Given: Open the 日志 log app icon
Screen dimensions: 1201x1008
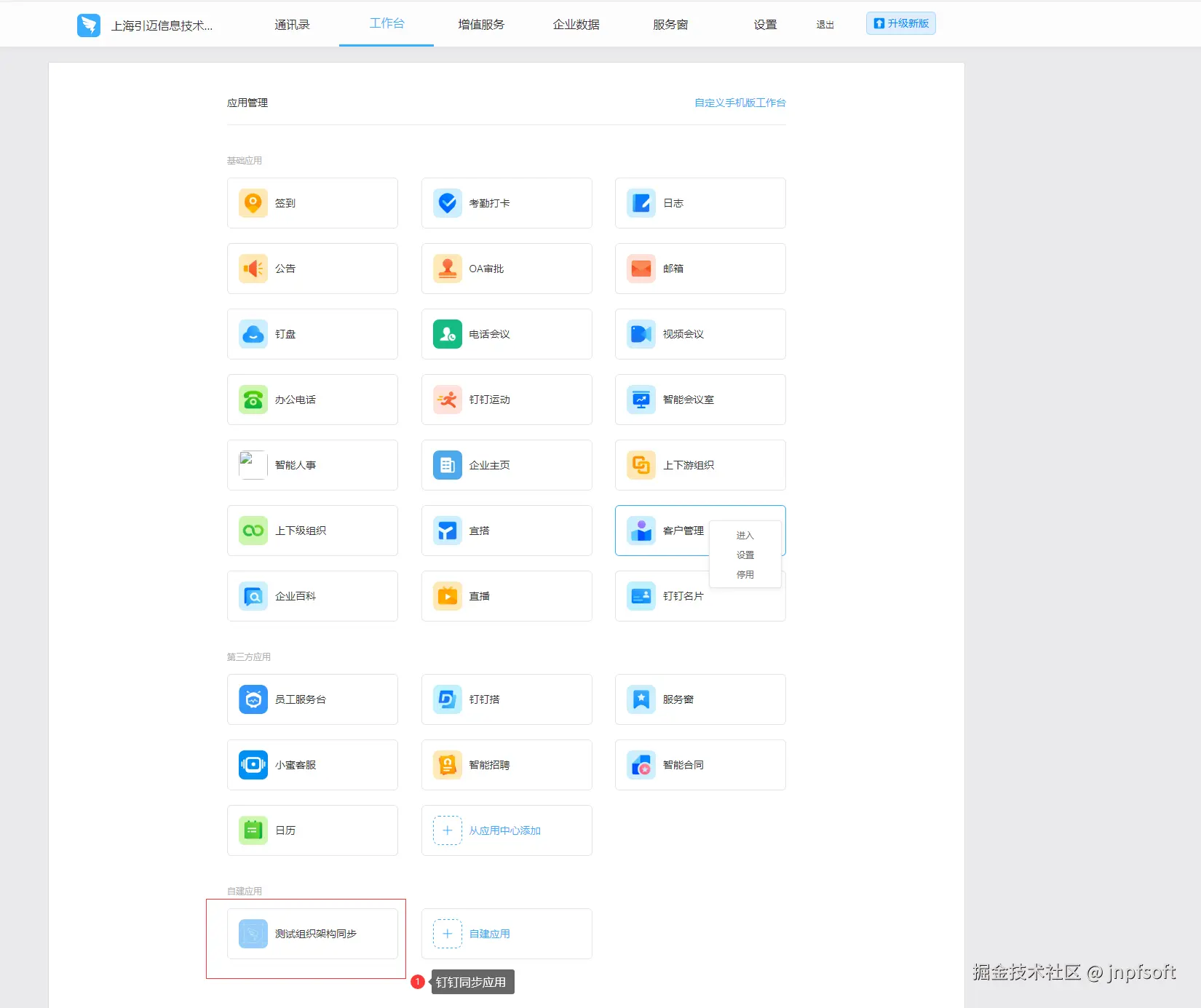Looking at the screenshot, I should [641, 203].
